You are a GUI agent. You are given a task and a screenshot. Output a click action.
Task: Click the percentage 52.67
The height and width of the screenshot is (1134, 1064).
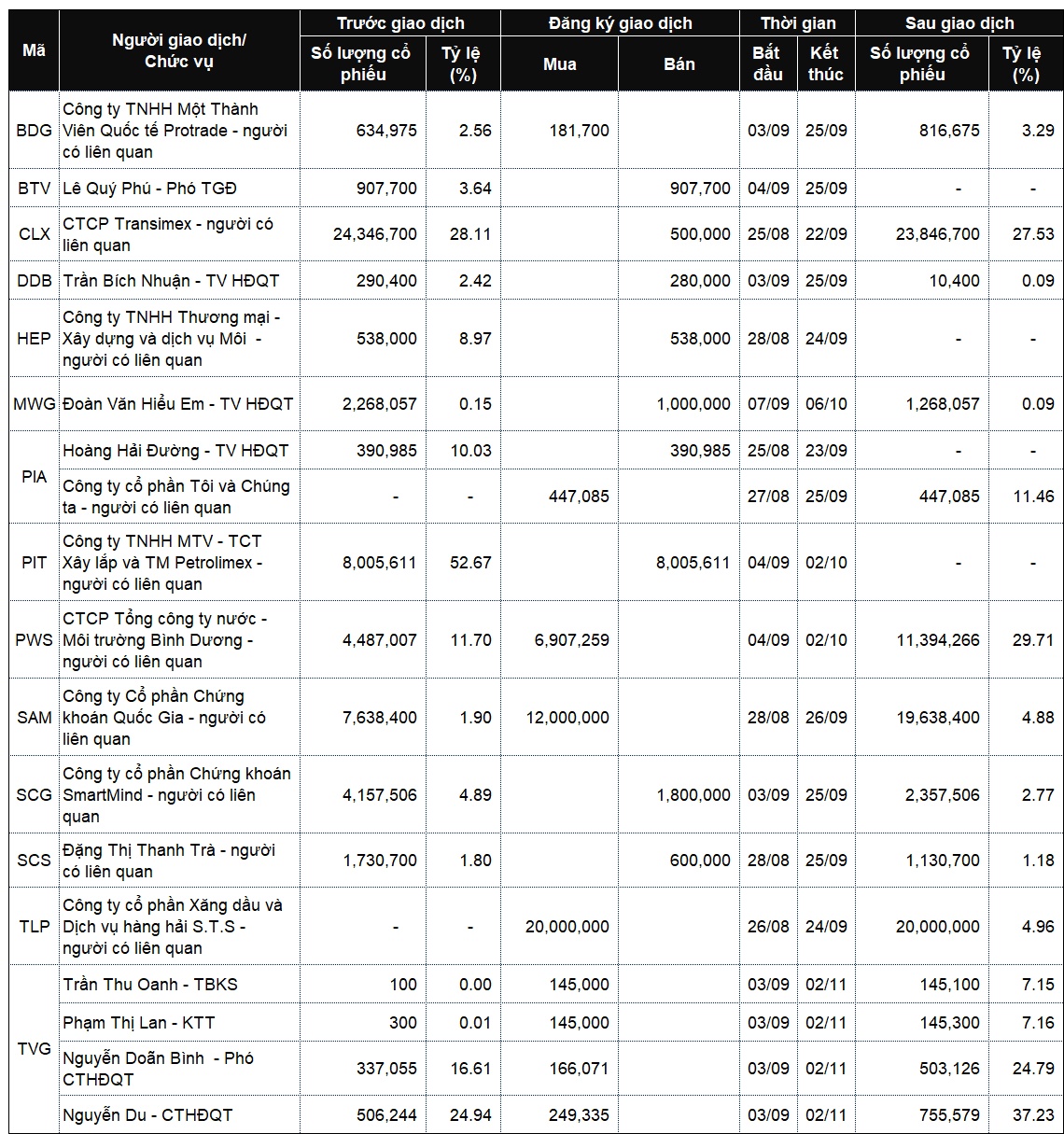(x=470, y=563)
